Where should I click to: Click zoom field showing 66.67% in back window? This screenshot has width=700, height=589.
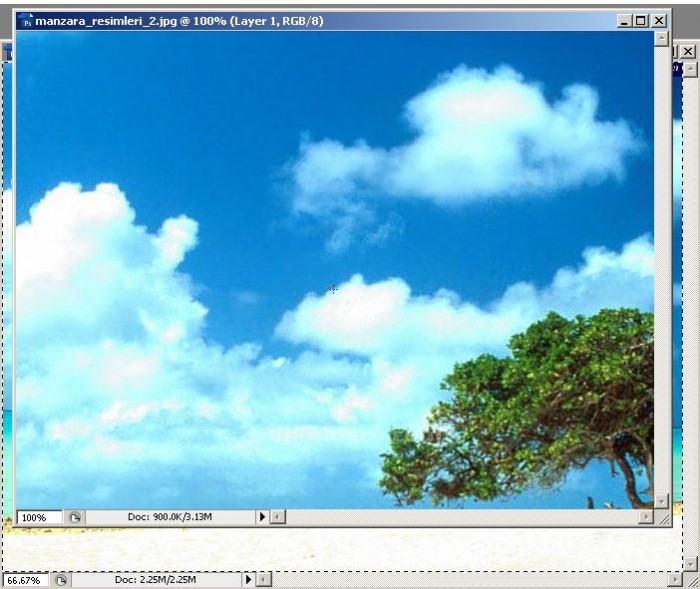(25, 580)
